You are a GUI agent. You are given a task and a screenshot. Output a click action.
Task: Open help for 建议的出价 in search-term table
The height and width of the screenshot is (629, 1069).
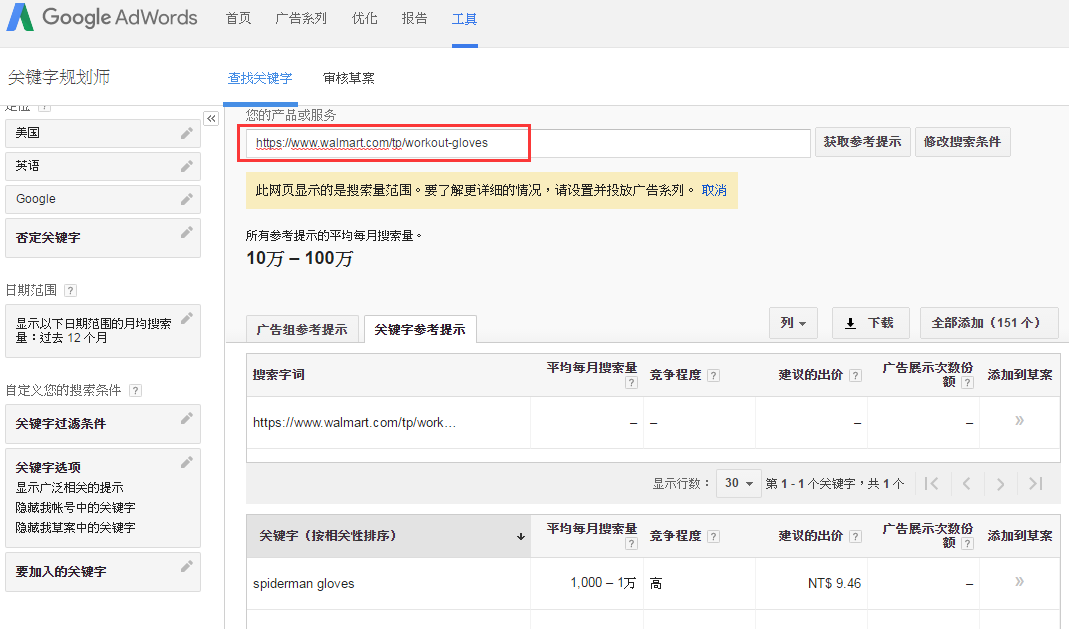(x=856, y=375)
